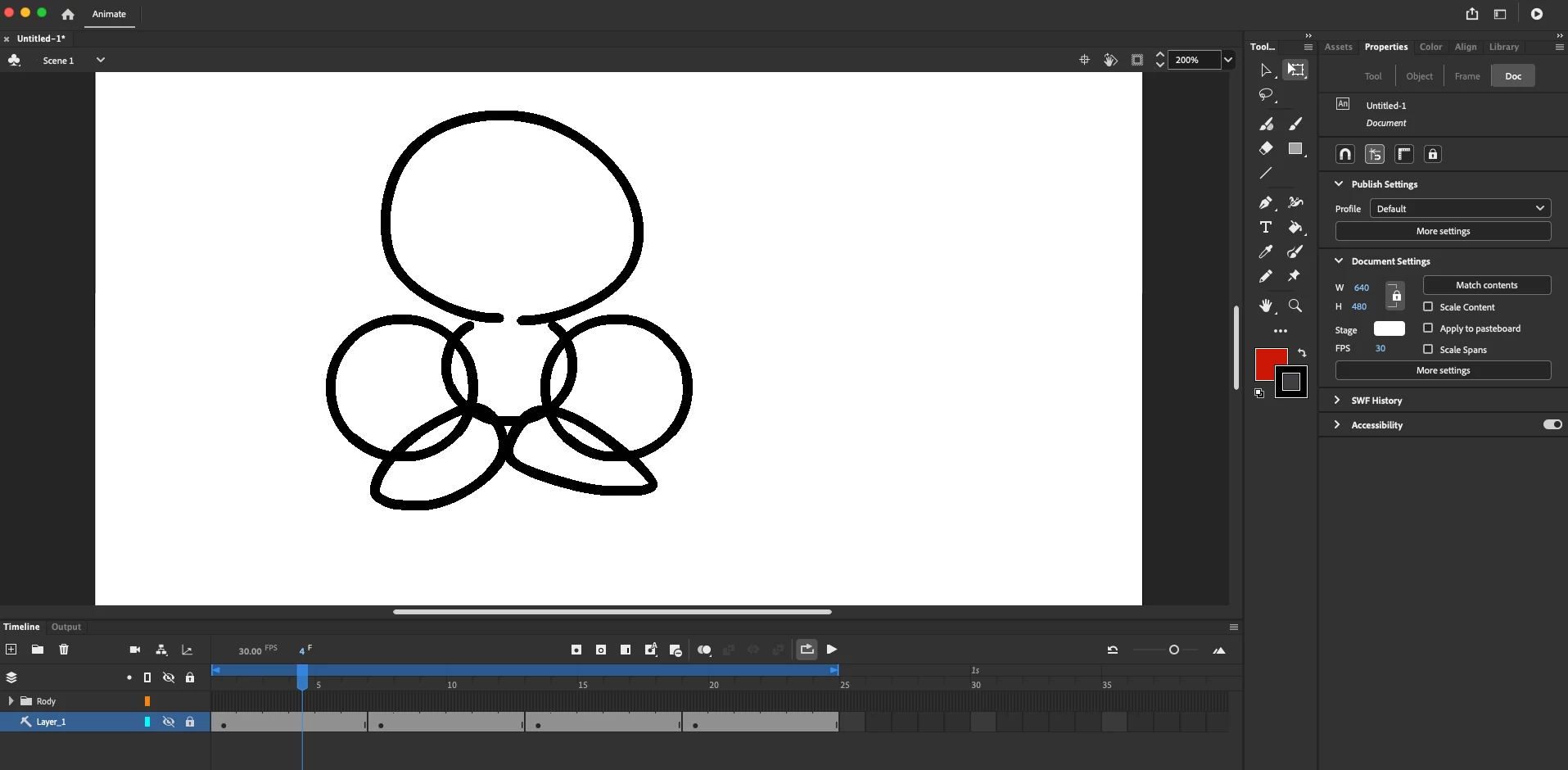Screen dimensions: 1568x770
Task: Select the Bone tool
Action: click(x=1295, y=202)
